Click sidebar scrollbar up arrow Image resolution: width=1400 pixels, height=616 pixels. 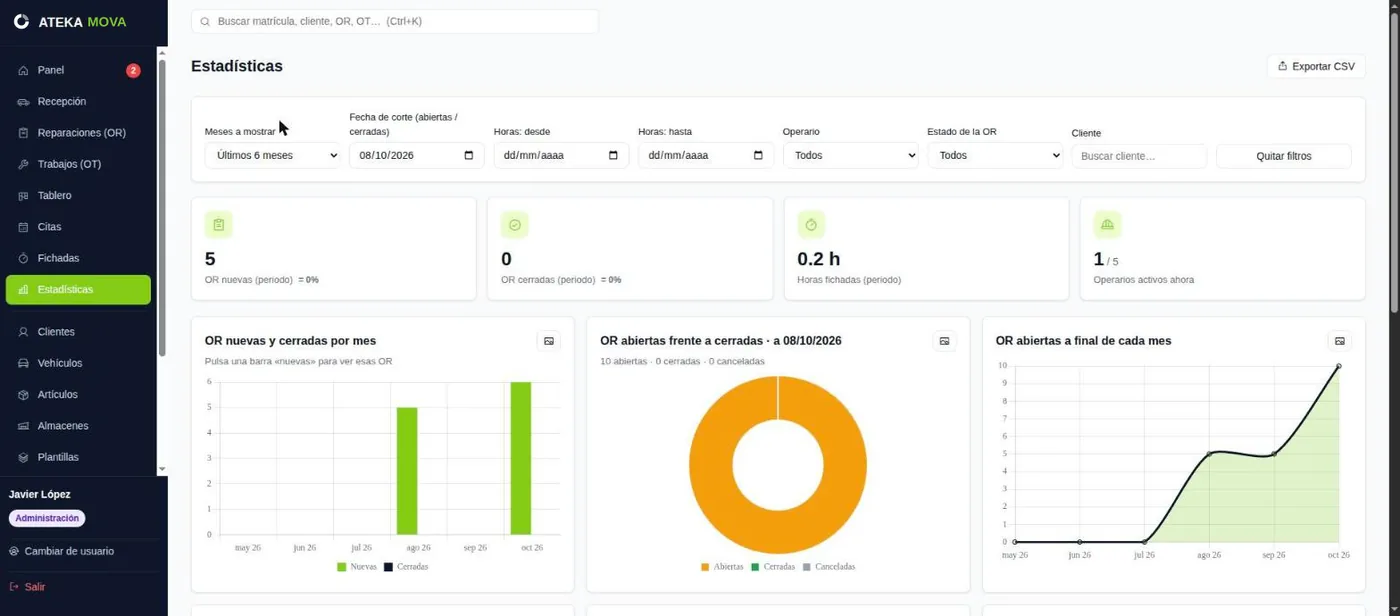click(x=162, y=53)
